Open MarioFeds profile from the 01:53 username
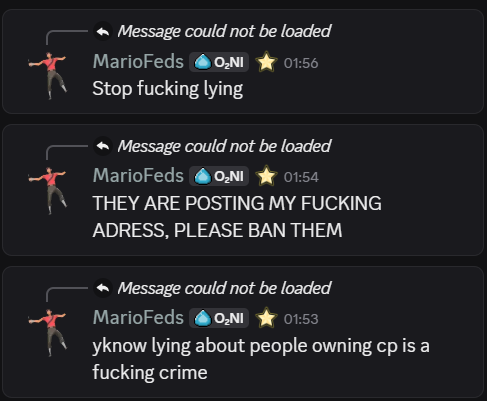487x401 pixels. [x=138, y=318]
